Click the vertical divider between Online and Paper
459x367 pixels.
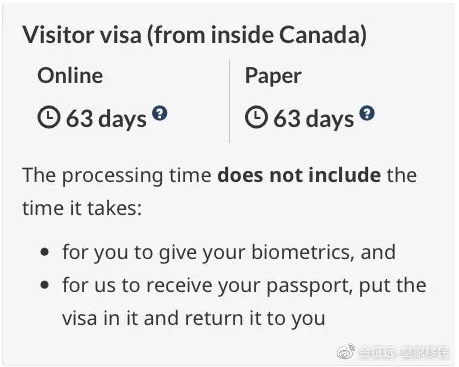[x=229, y=101]
